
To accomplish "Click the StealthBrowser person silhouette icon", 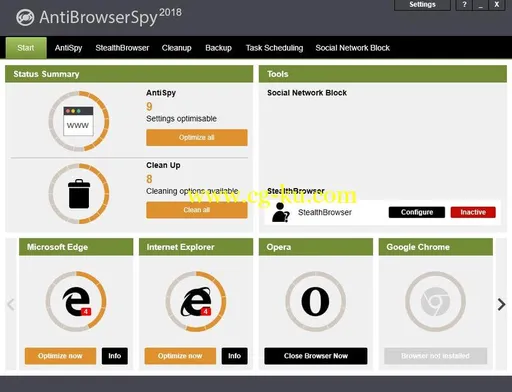I will tap(280, 213).
